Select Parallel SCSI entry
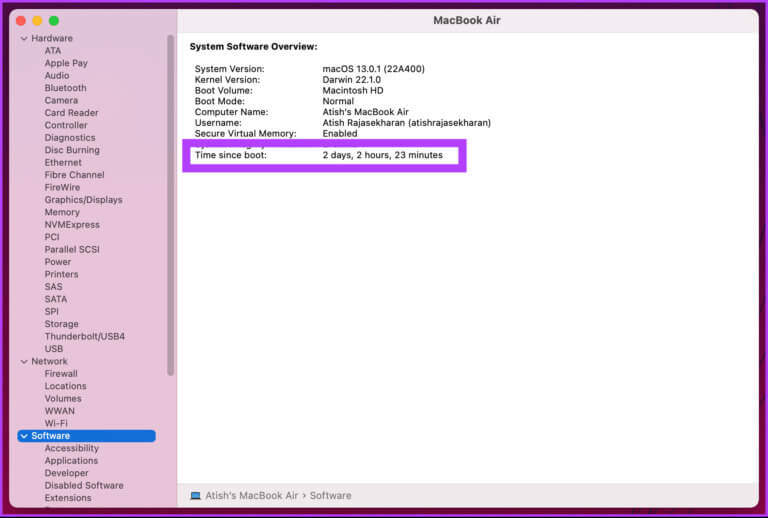 coord(72,249)
